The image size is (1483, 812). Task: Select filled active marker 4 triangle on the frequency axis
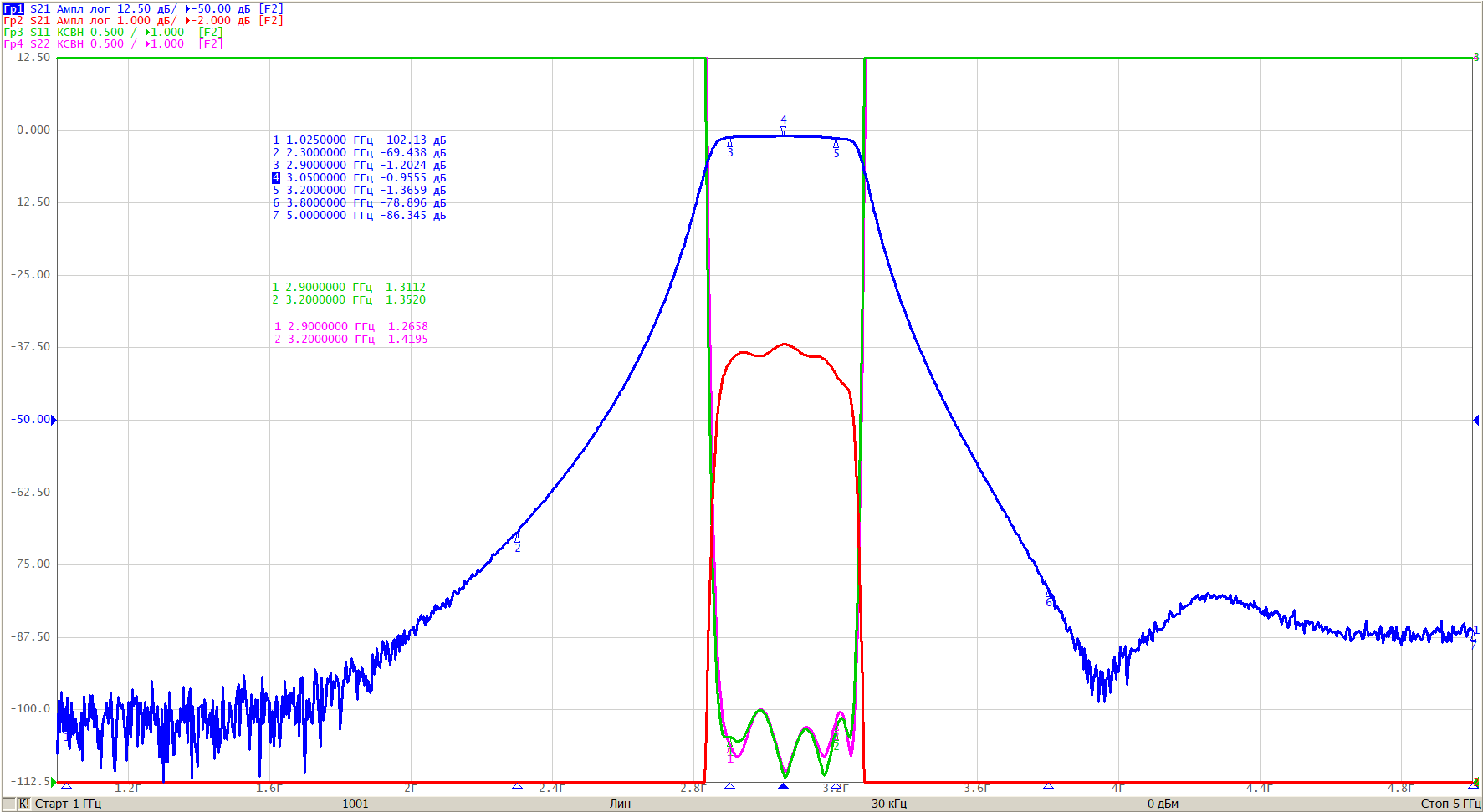pyautogui.click(x=783, y=786)
